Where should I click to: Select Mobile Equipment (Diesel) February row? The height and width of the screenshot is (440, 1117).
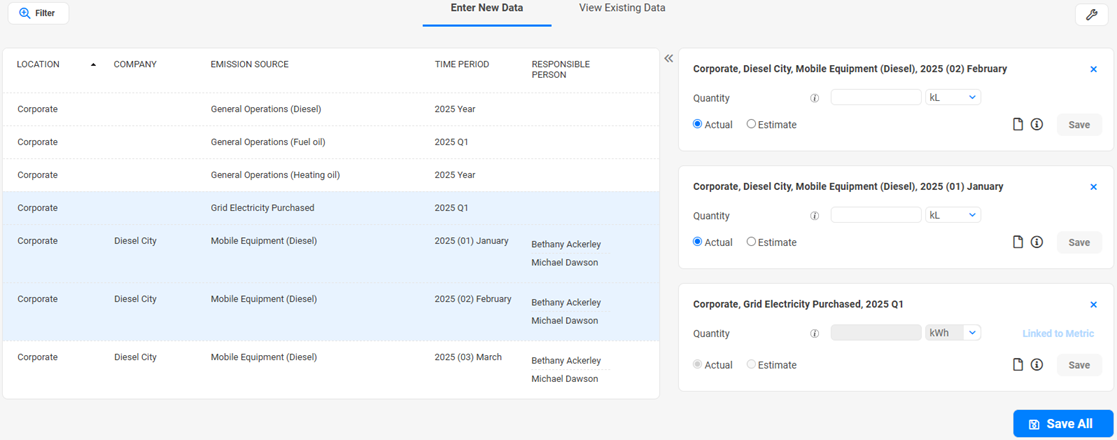pos(331,312)
